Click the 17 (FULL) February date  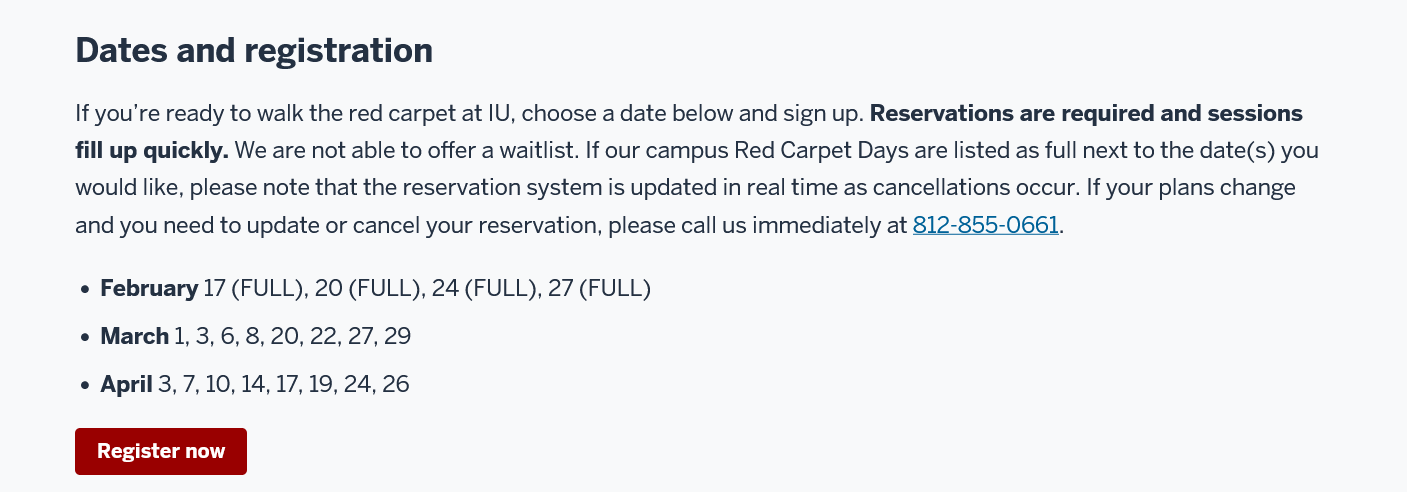[x=253, y=289]
